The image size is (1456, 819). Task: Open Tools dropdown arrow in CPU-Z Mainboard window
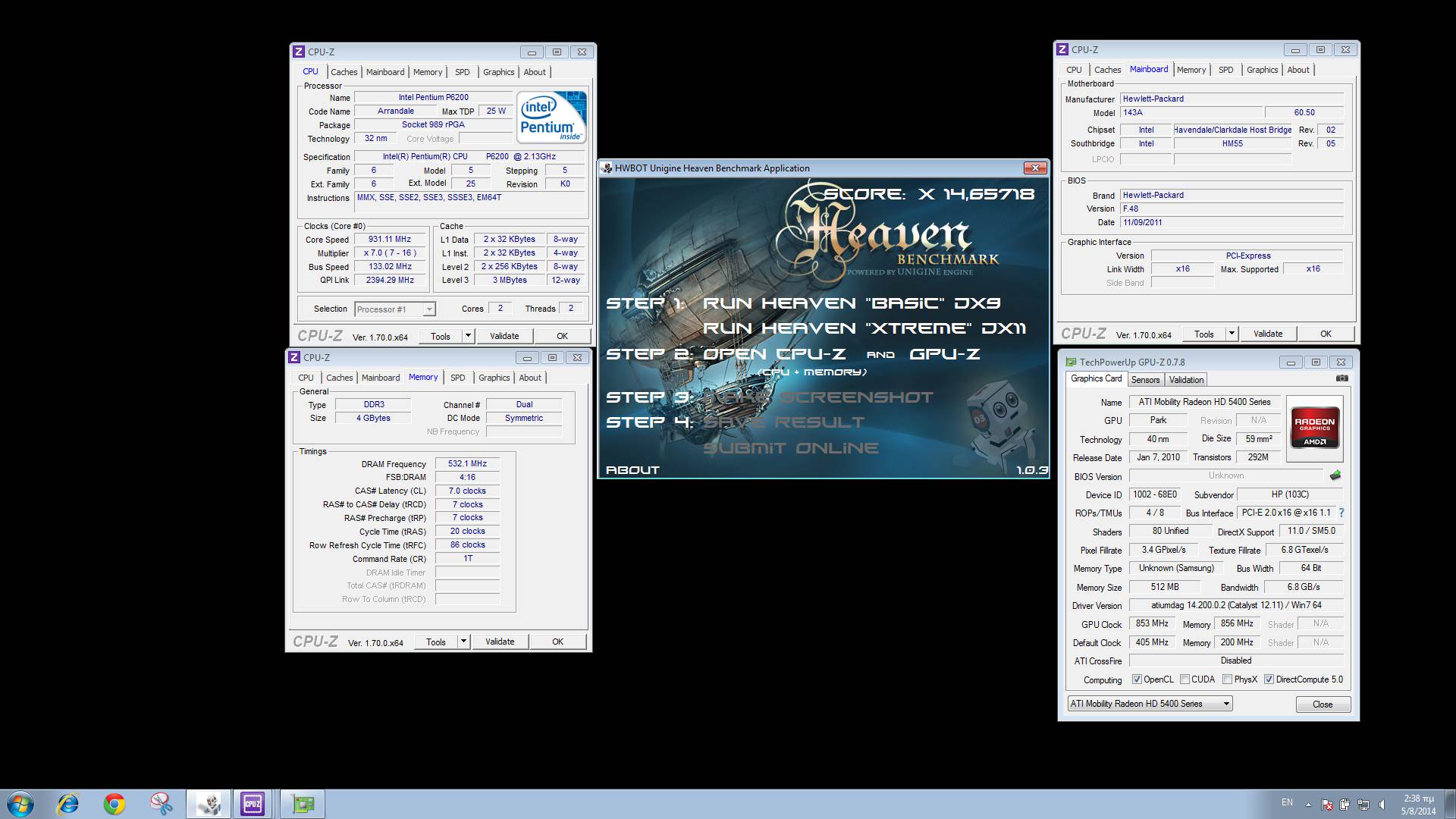(x=1232, y=333)
